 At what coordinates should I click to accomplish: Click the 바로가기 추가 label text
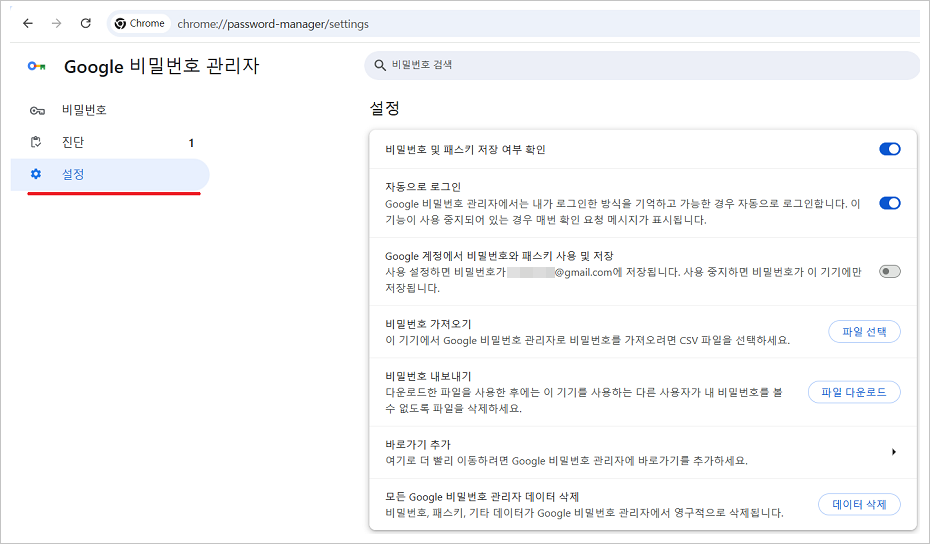click(x=418, y=444)
